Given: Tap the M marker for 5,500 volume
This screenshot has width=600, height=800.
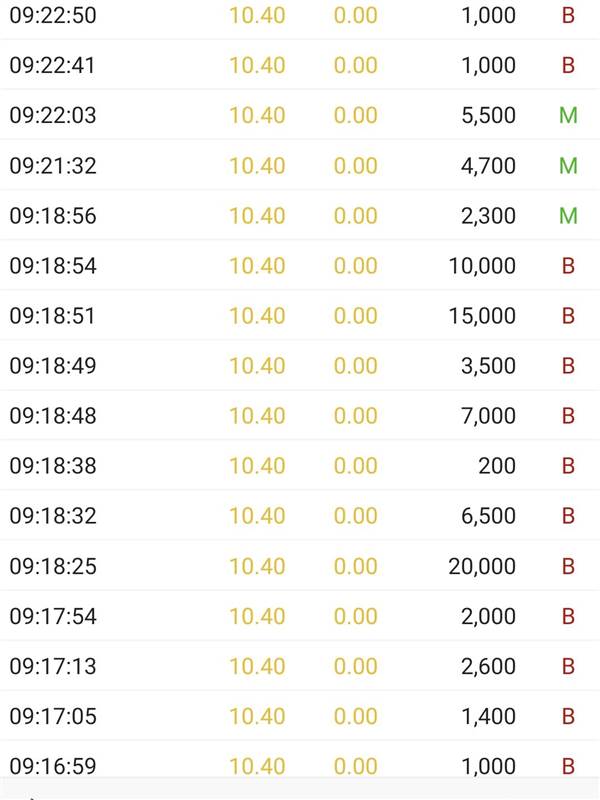Looking at the screenshot, I should pos(568,115).
